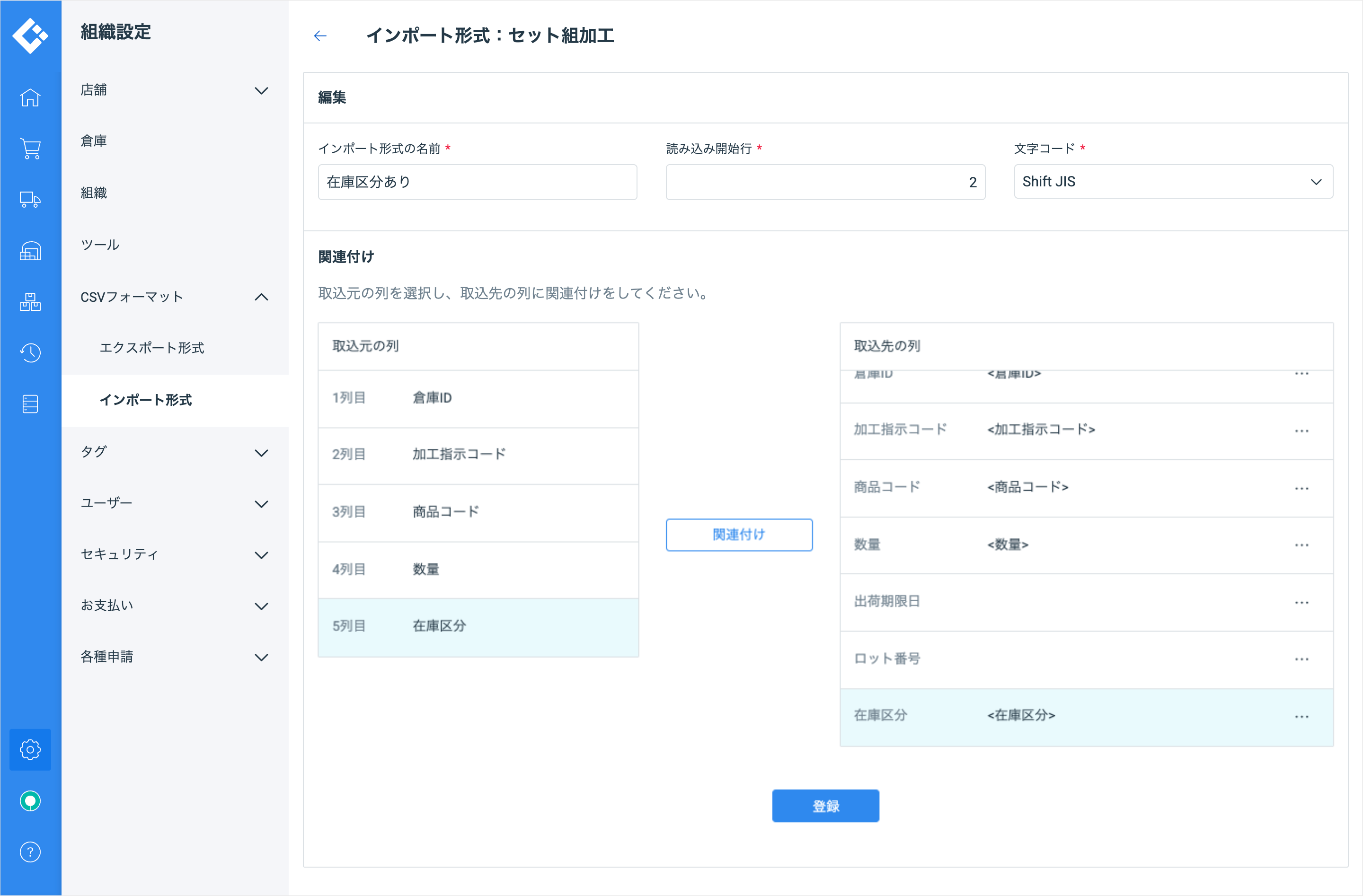Click the 登録 button

coord(825,805)
